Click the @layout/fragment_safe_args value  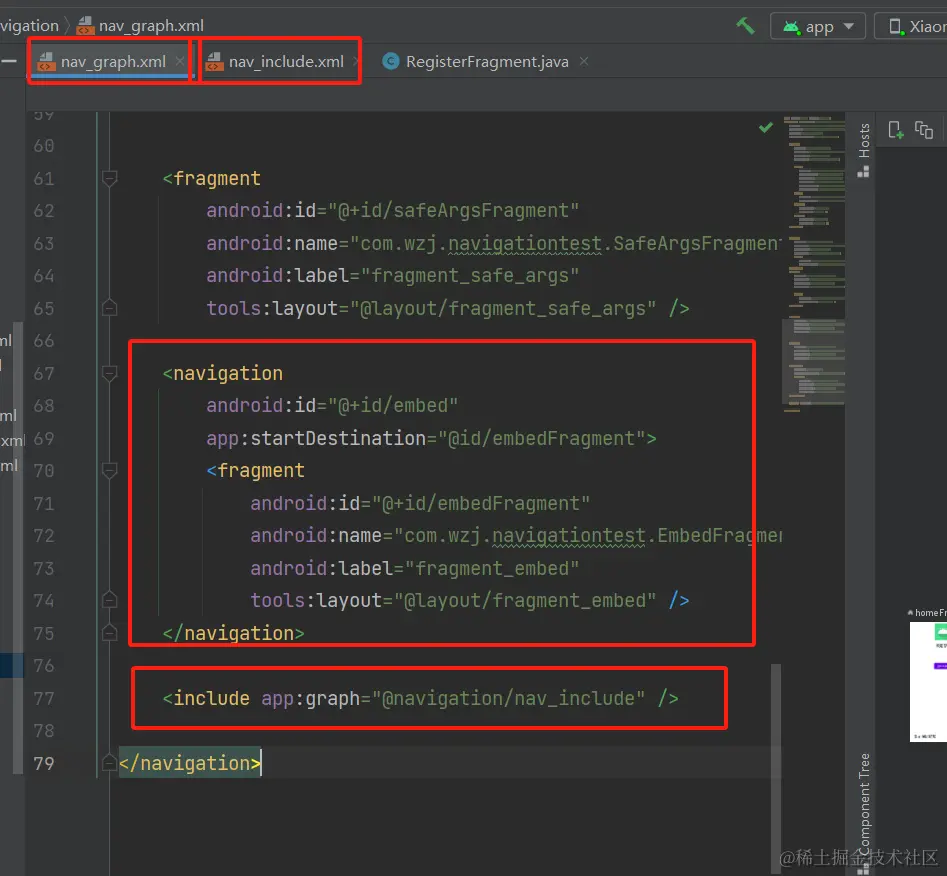pos(503,309)
